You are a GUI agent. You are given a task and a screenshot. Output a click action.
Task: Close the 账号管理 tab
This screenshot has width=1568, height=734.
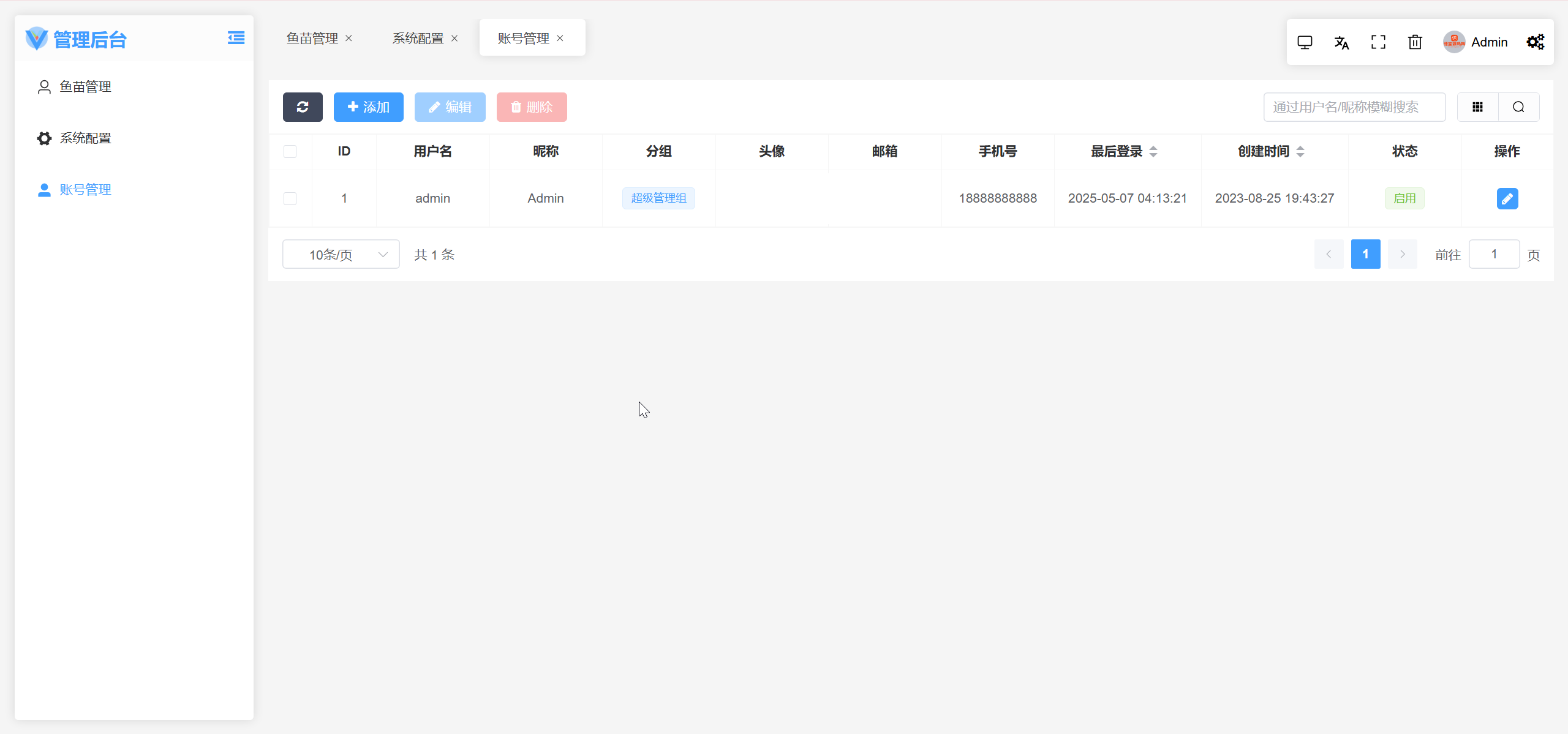pos(560,38)
